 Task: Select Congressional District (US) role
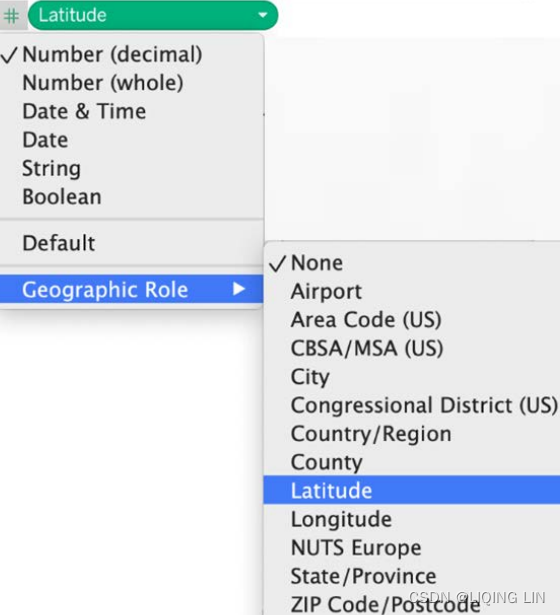tap(412, 405)
